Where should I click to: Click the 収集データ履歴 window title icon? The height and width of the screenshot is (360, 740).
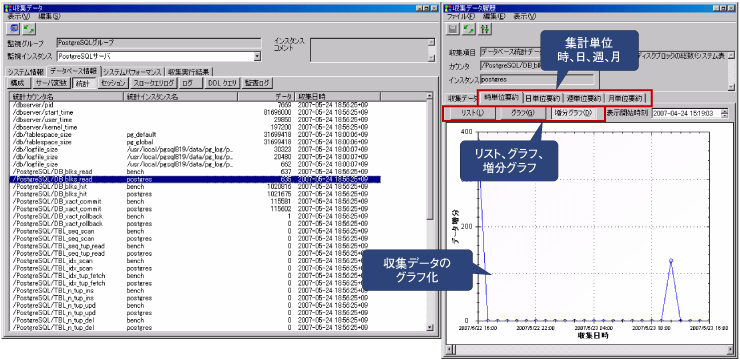(447, 8)
